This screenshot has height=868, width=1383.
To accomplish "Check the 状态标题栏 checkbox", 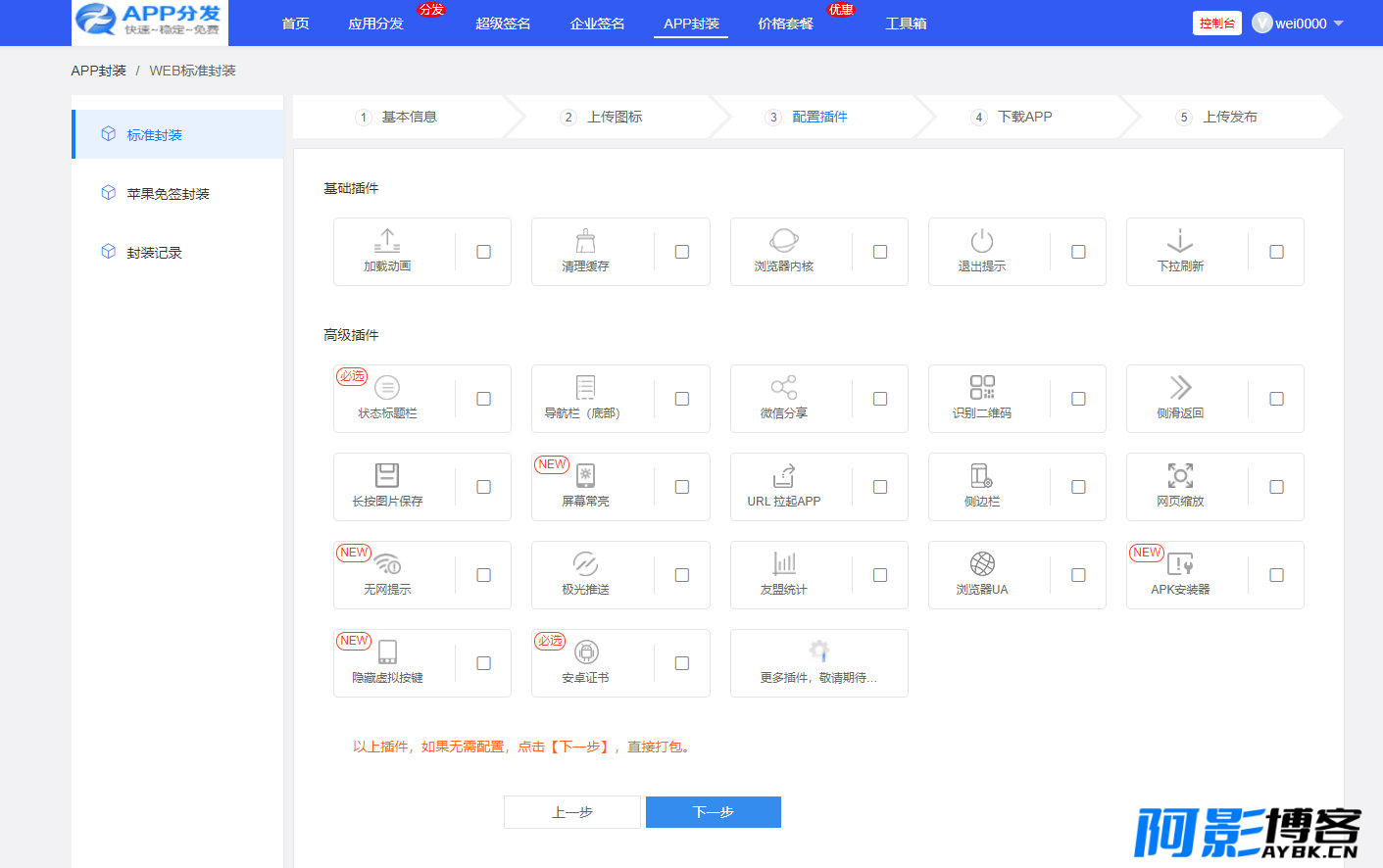I will (x=483, y=399).
